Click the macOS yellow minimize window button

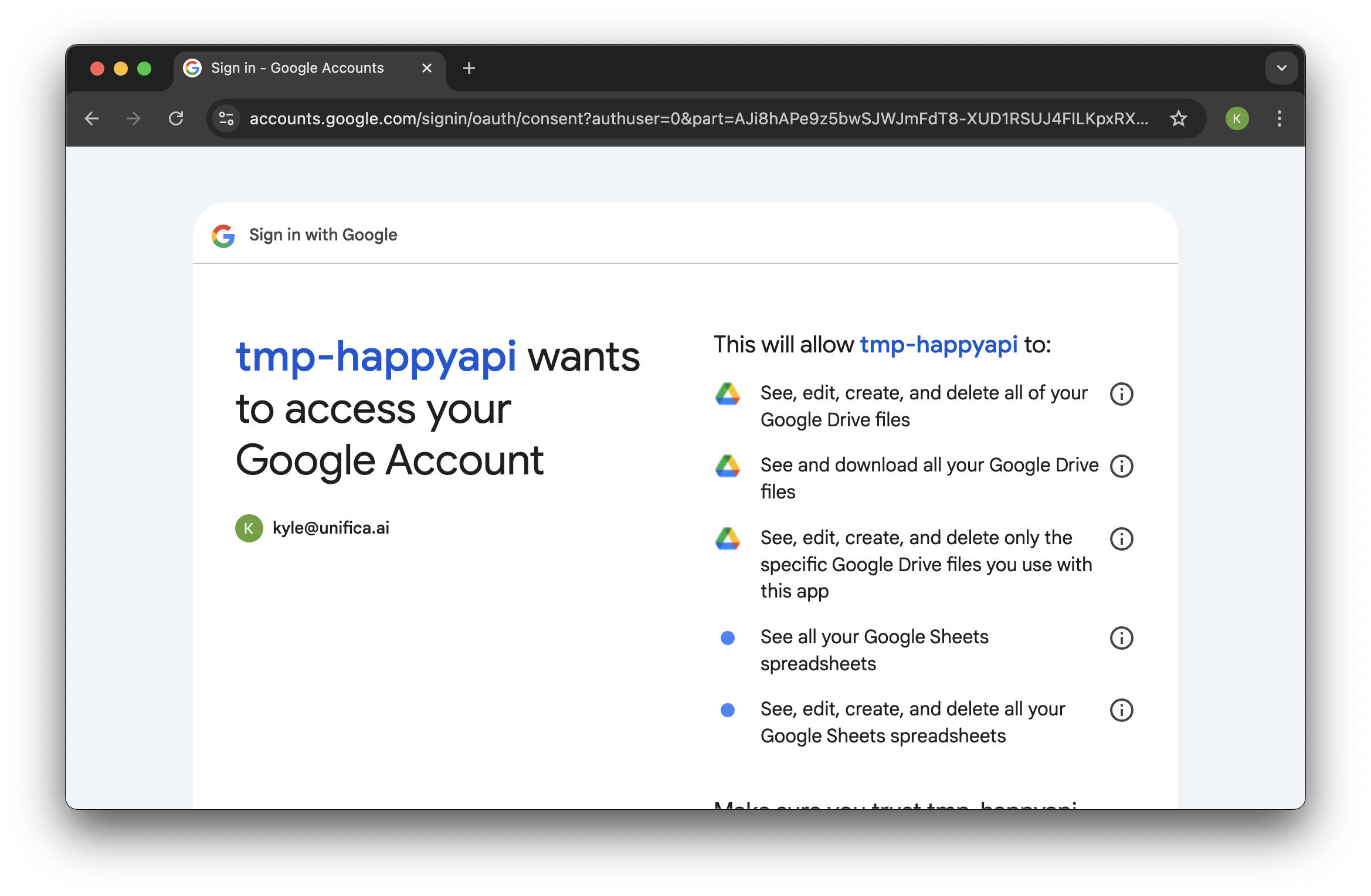pyautogui.click(x=121, y=69)
